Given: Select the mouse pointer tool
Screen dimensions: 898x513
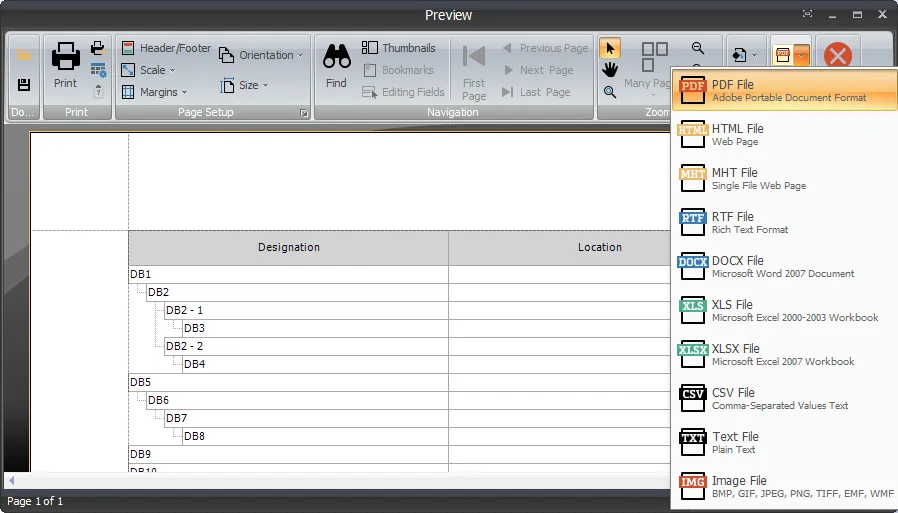Looking at the screenshot, I should tap(610, 49).
